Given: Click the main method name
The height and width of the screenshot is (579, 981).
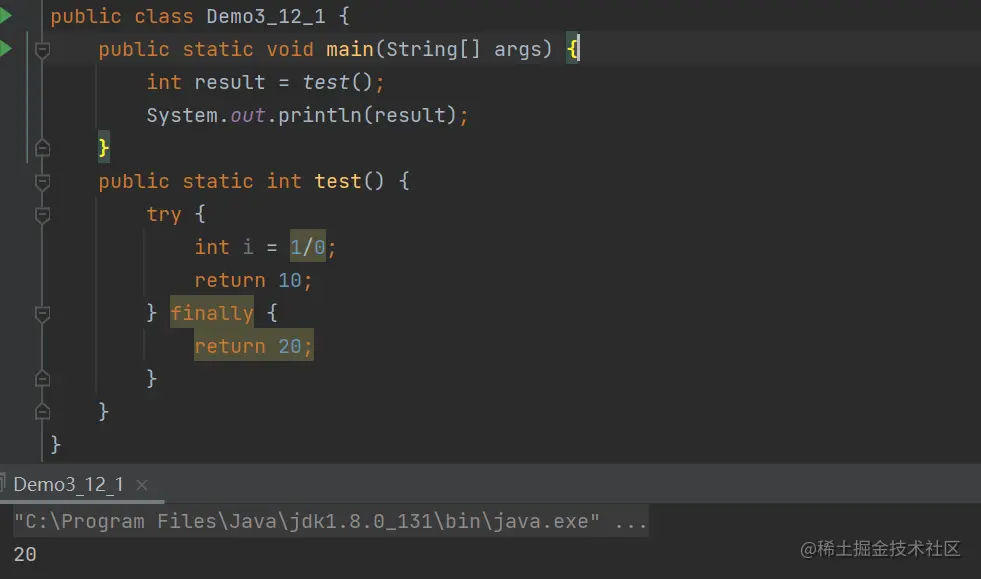Looking at the screenshot, I should (x=350, y=49).
